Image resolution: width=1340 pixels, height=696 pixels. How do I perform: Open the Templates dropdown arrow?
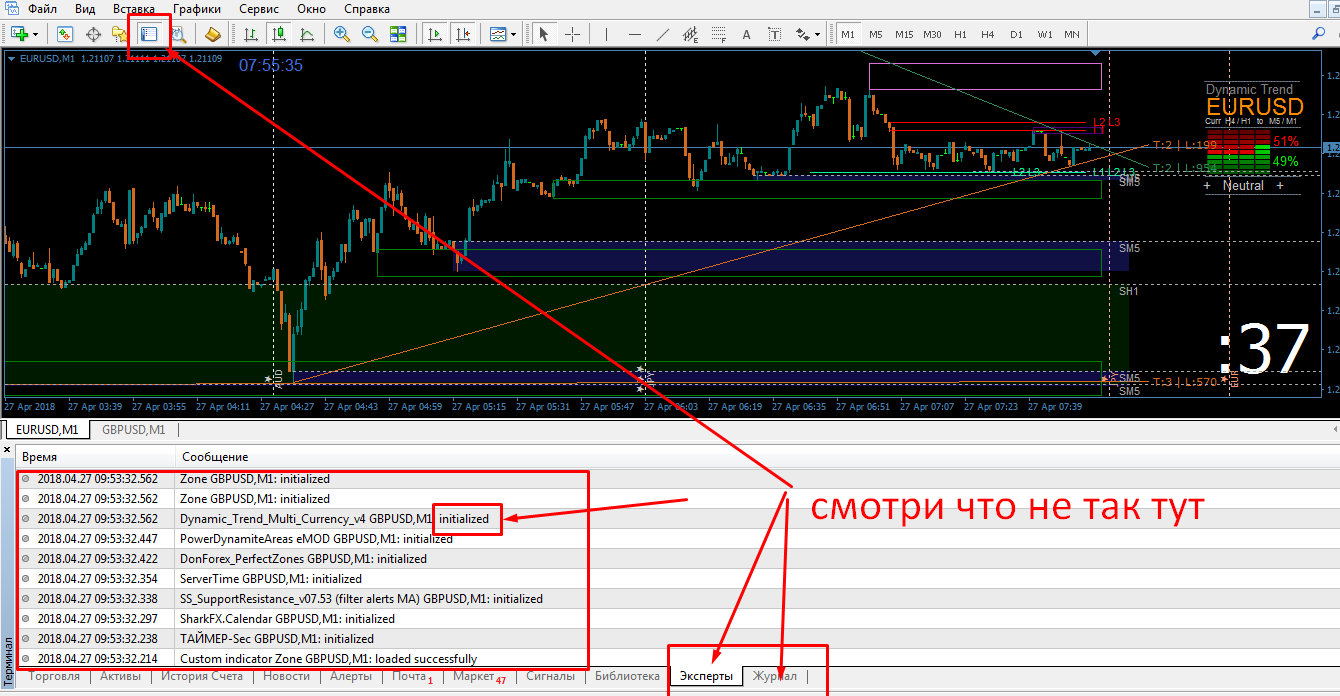[514, 34]
